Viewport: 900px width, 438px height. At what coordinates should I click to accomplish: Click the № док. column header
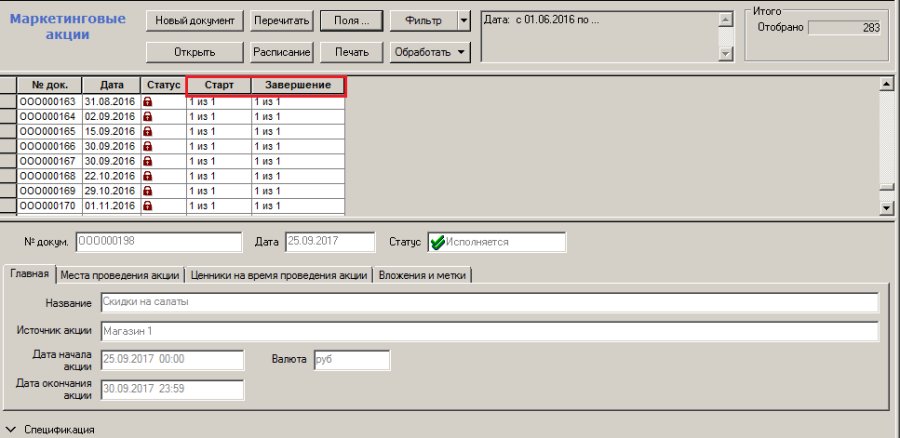(x=49, y=85)
